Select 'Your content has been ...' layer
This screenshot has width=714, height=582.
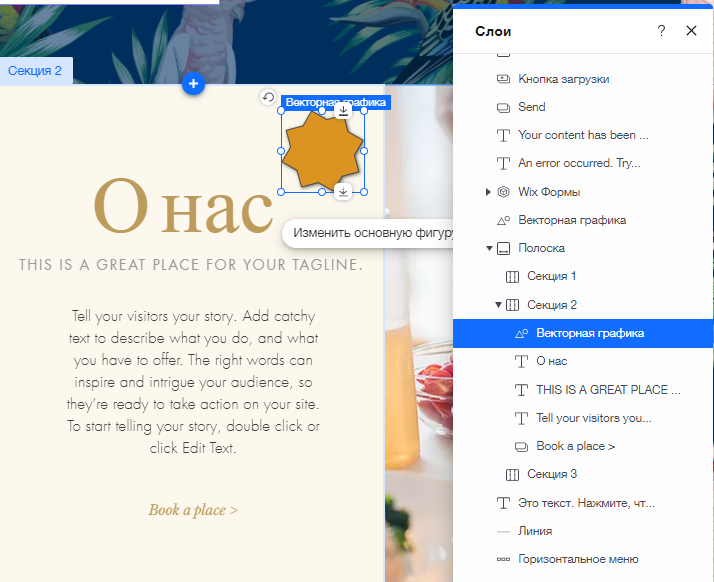pyautogui.click(x=583, y=135)
